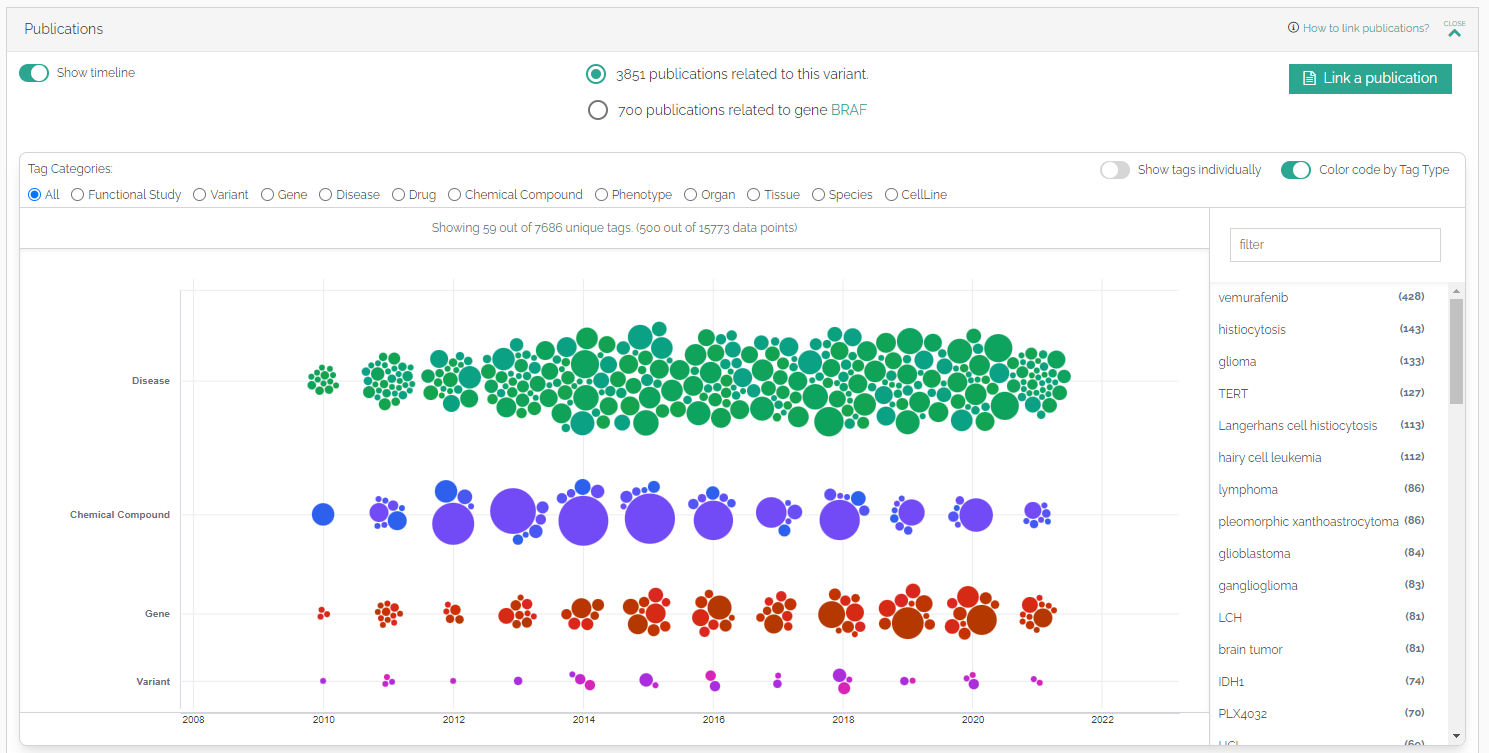Click the document icon on Link a publication

pyautogui.click(x=1309, y=78)
